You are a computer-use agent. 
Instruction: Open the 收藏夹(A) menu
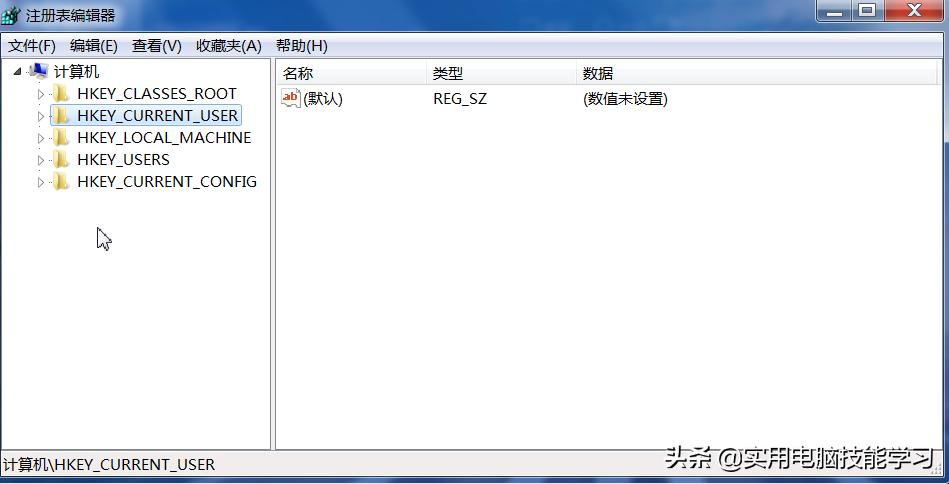(x=229, y=46)
